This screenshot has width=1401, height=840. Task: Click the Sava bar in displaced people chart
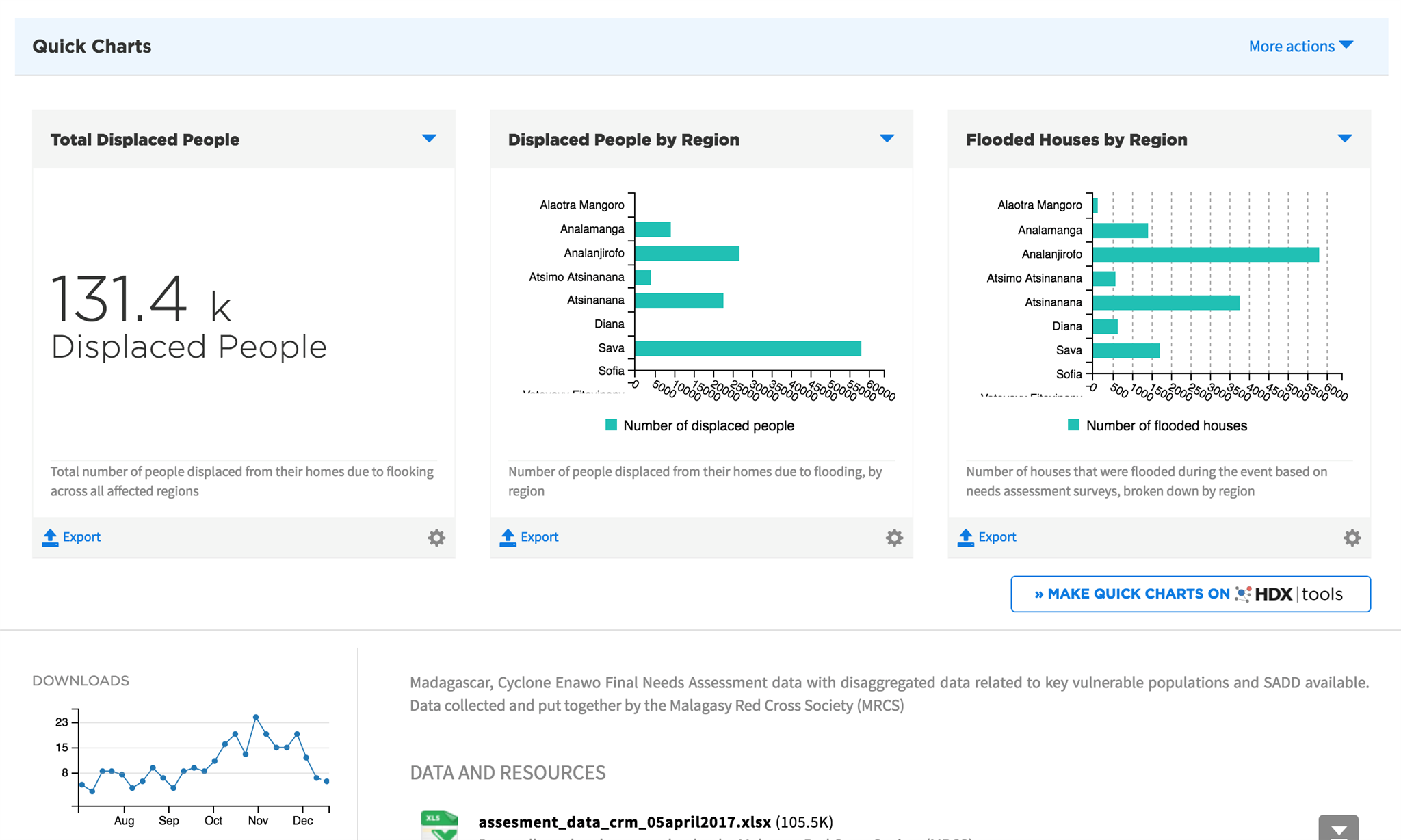pyautogui.click(x=747, y=349)
